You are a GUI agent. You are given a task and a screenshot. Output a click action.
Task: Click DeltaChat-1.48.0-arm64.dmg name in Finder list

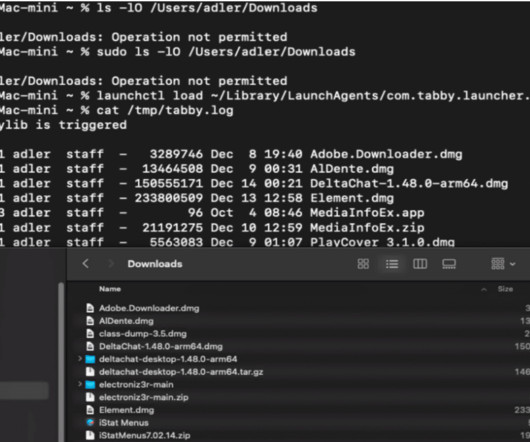pos(161,346)
